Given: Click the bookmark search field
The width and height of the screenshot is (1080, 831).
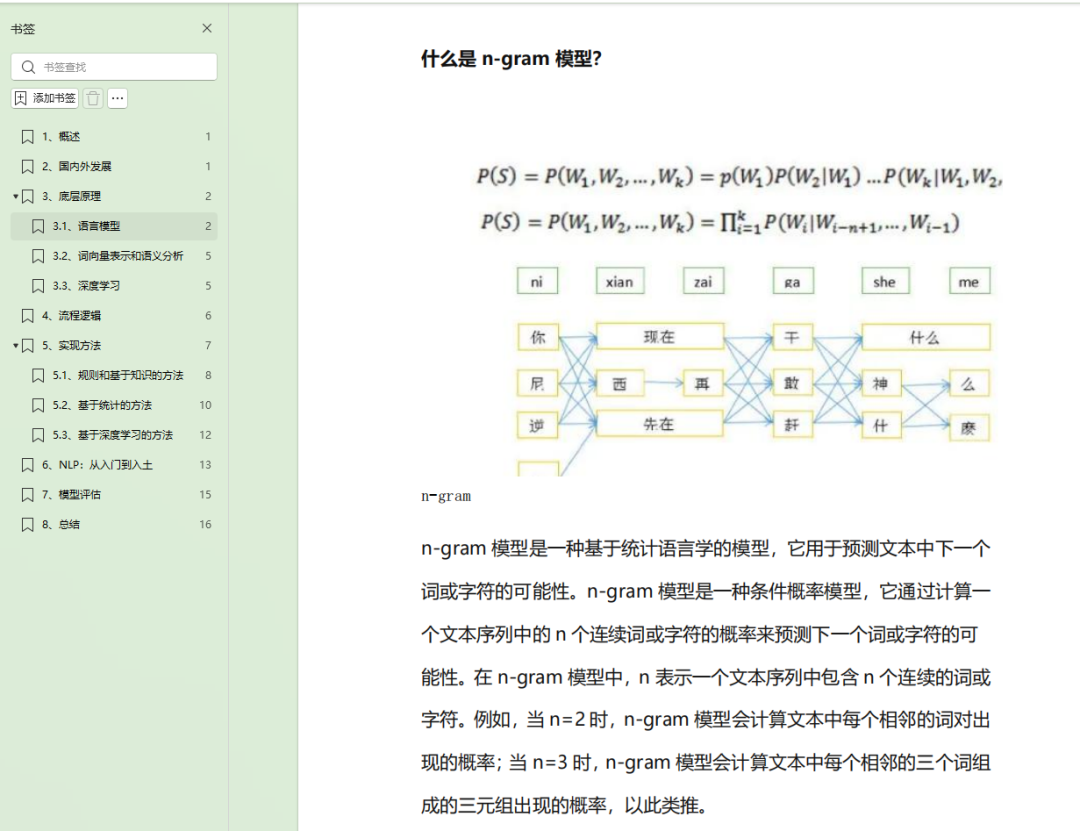Looking at the screenshot, I should point(114,67).
